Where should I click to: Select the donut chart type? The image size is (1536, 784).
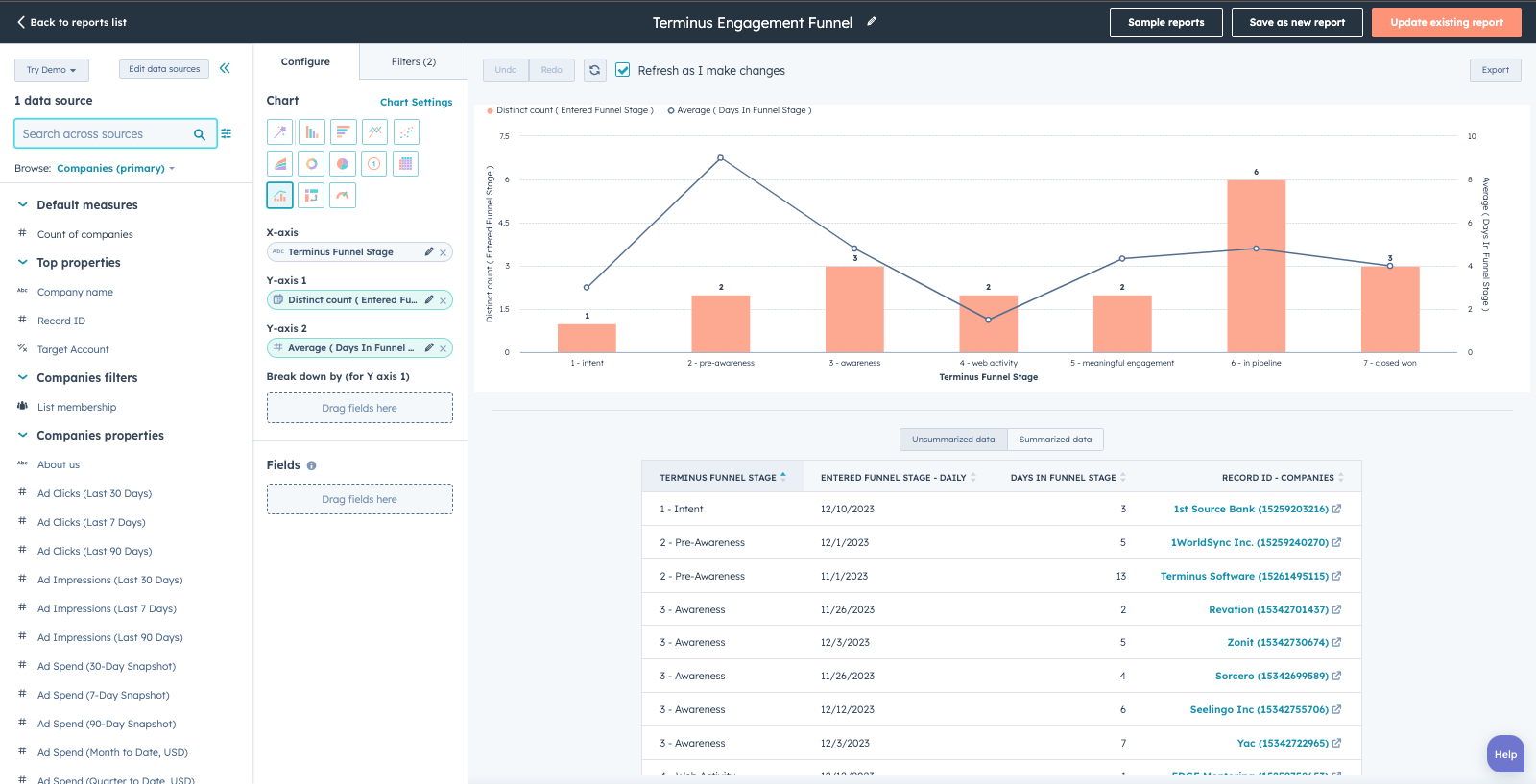click(311, 164)
